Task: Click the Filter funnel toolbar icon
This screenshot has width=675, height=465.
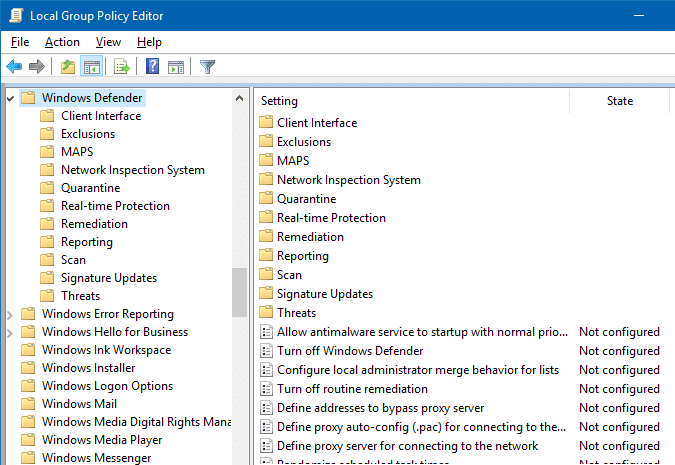Action: click(207, 67)
